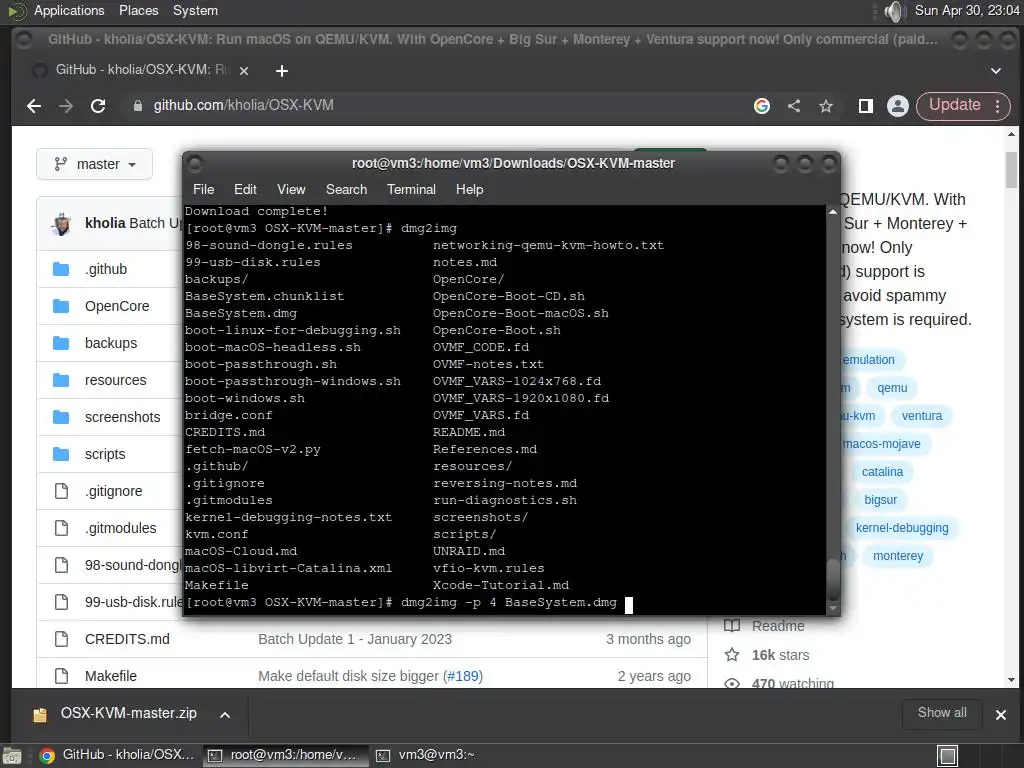Open the .github folder
The image size is (1024, 768).
tap(106, 269)
